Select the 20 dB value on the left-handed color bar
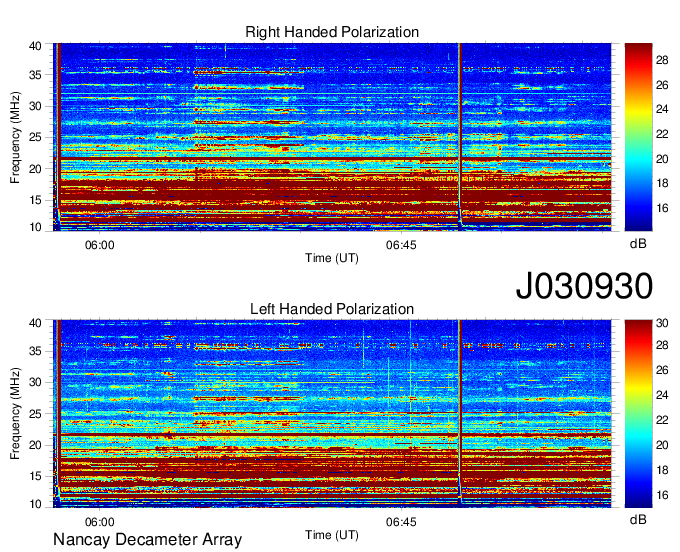The height and width of the screenshot is (552, 680). pyautogui.click(x=662, y=445)
